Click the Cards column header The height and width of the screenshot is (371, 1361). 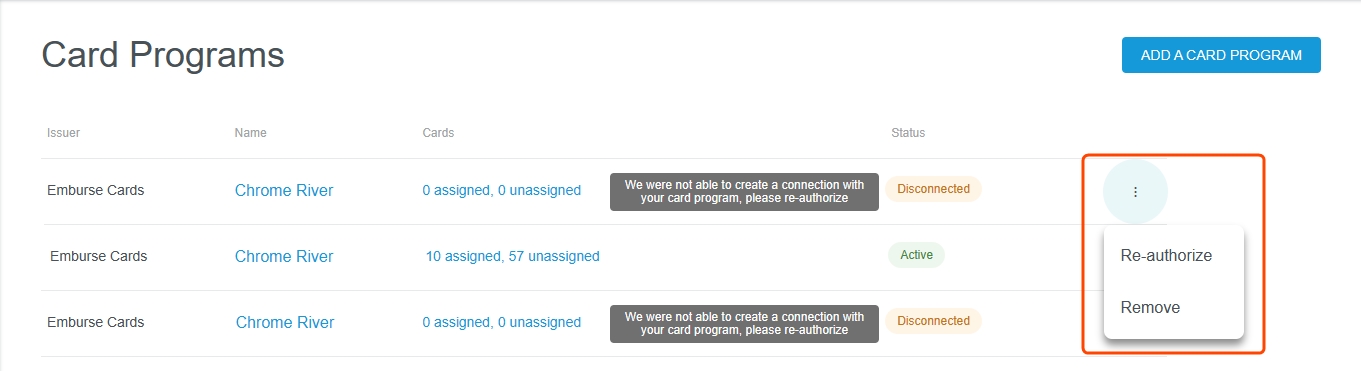[x=439, y=132]
